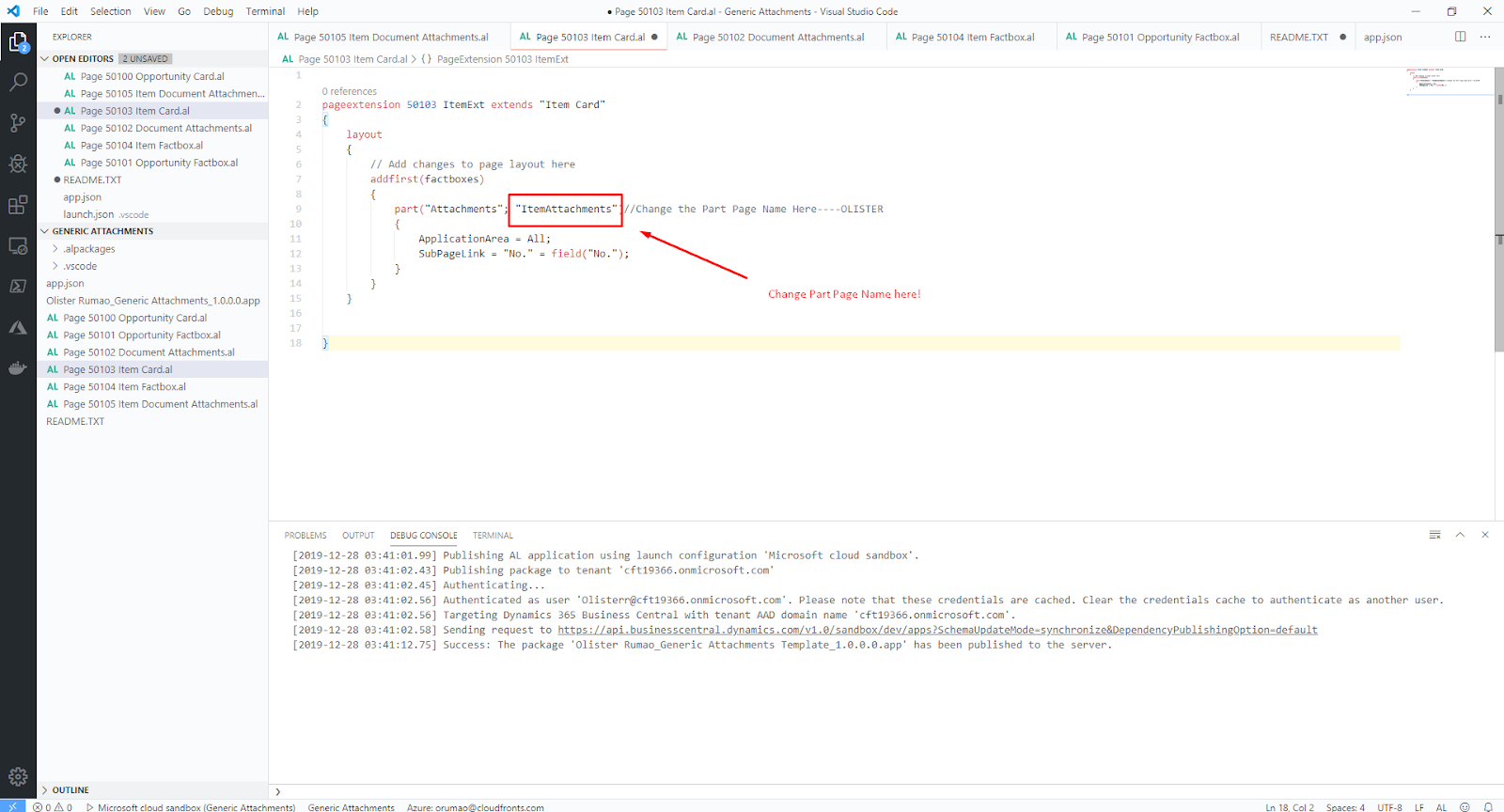Open Page 50100 Opportunity Card.al in open editors
Image resolution: width=1504 pixels, height=812 pixels.
[x=152, y=76]
